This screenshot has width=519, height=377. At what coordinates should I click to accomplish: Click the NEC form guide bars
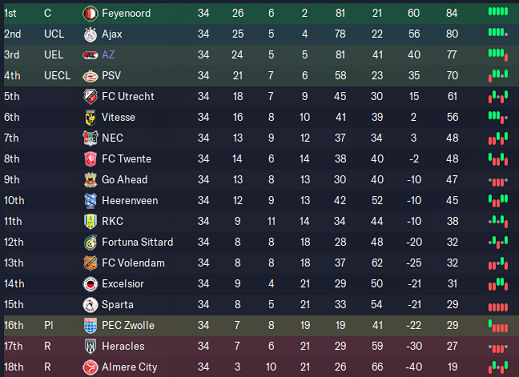pyautogui.click(x=498, y=138)
